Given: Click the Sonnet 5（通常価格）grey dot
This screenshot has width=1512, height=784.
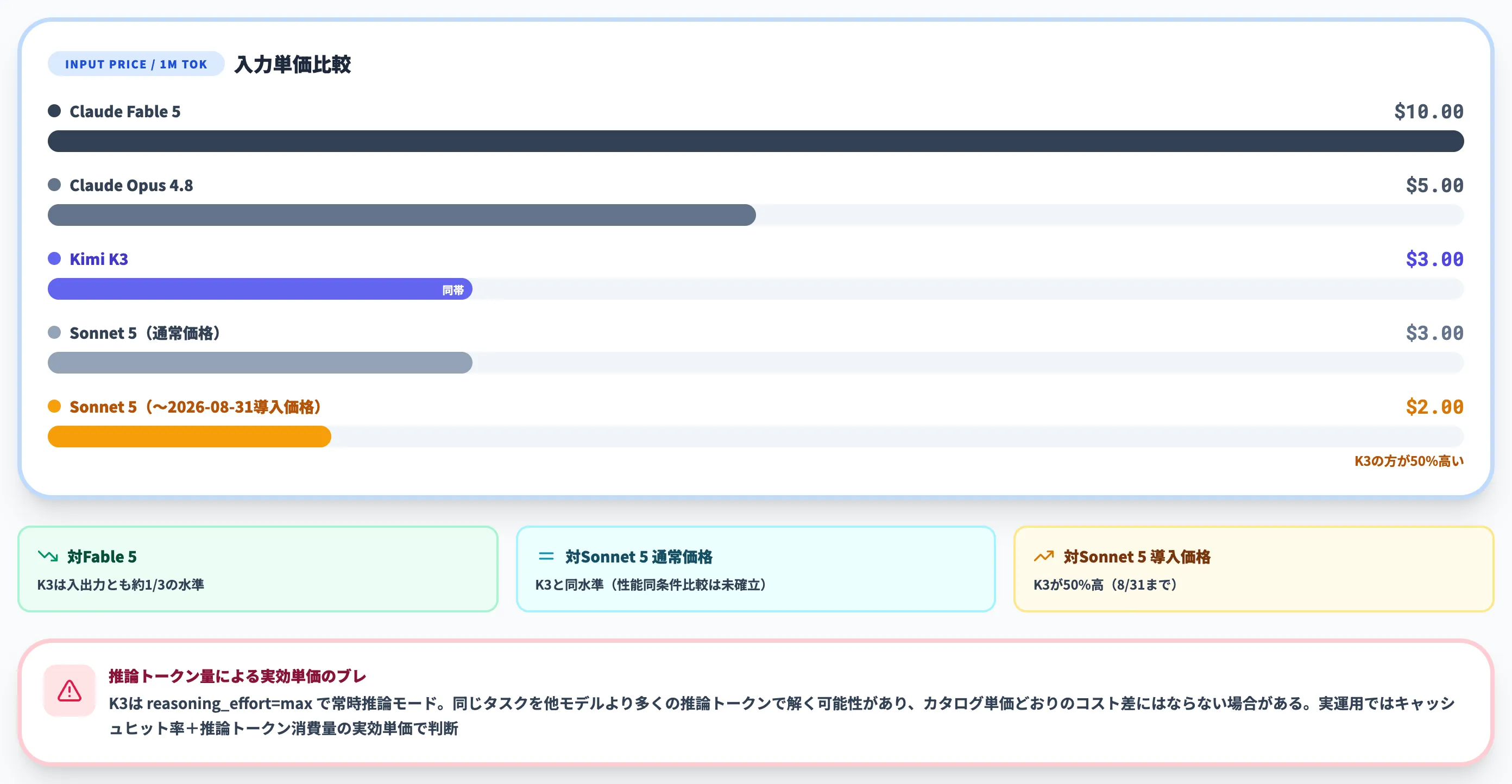Looking at the screenshot, I should pyautogui.click(x=55, y=333).
